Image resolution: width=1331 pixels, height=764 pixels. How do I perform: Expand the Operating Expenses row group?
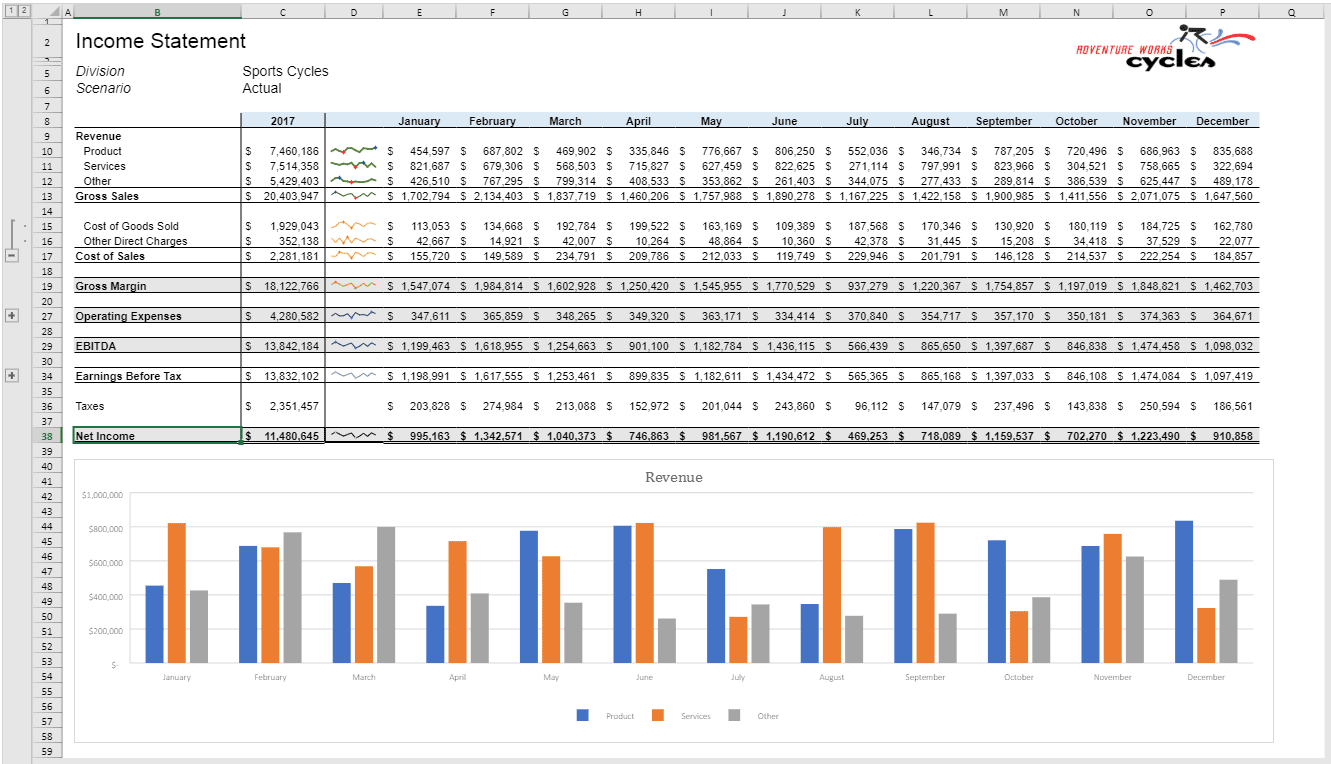(12, 316)
